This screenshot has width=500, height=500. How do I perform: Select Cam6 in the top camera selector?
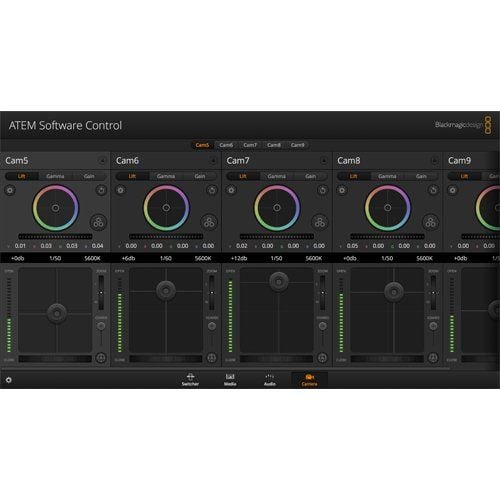[x=226, y=145]
